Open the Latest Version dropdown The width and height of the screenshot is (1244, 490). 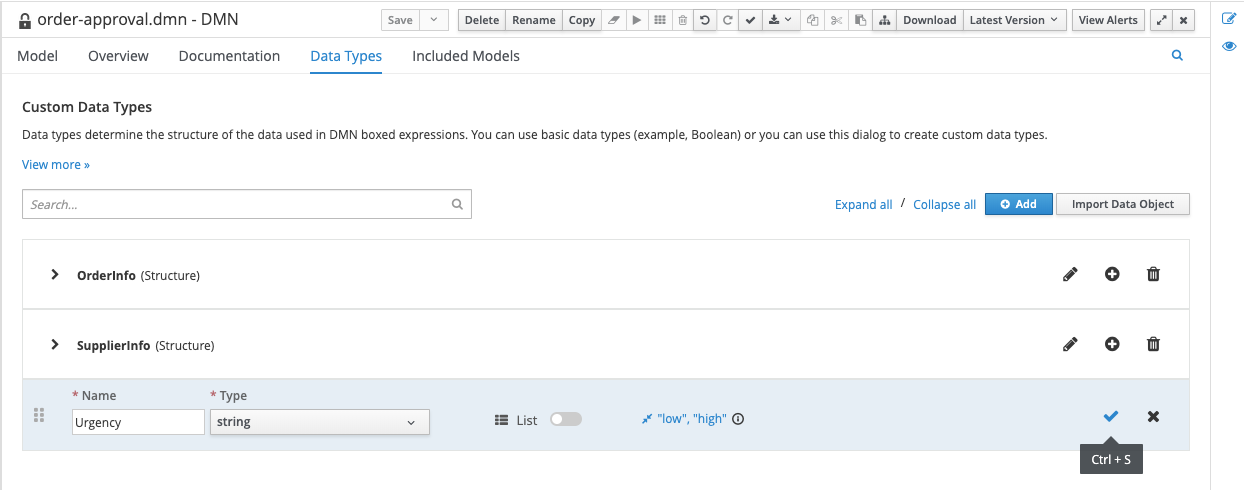click(1016, 20)
